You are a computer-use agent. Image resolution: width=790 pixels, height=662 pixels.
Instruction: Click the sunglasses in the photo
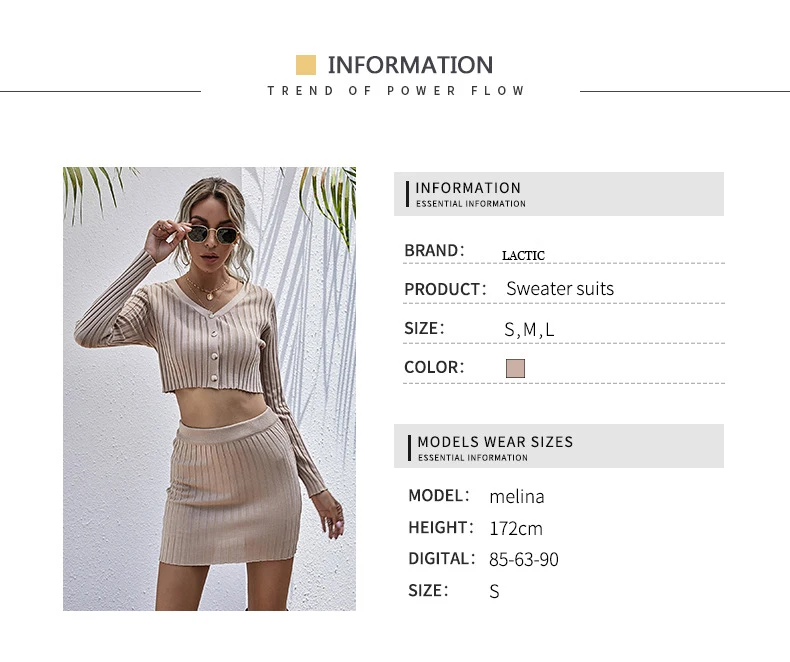click(x=213, y=234)
